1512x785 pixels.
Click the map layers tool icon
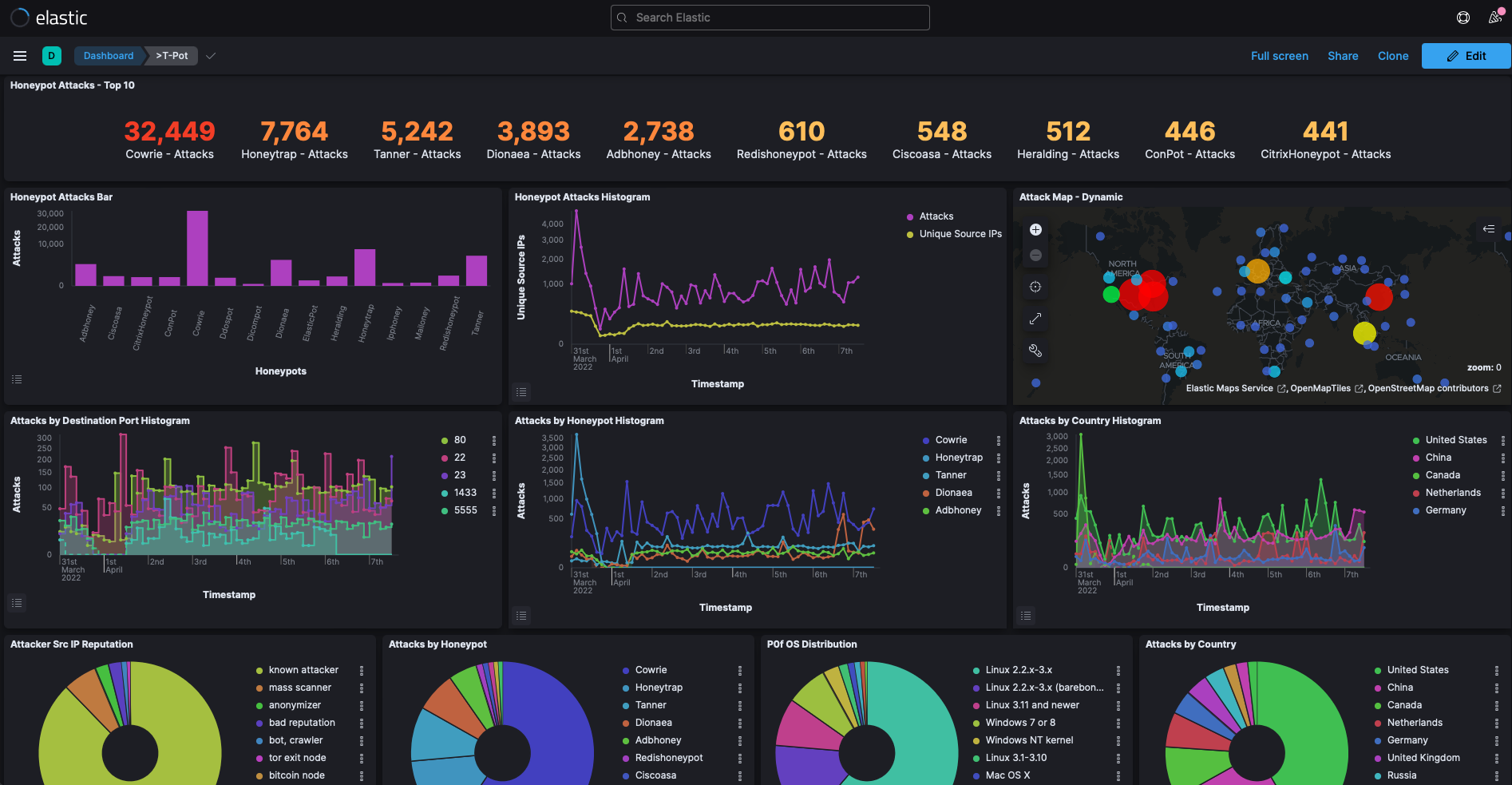click(1035, 351)
